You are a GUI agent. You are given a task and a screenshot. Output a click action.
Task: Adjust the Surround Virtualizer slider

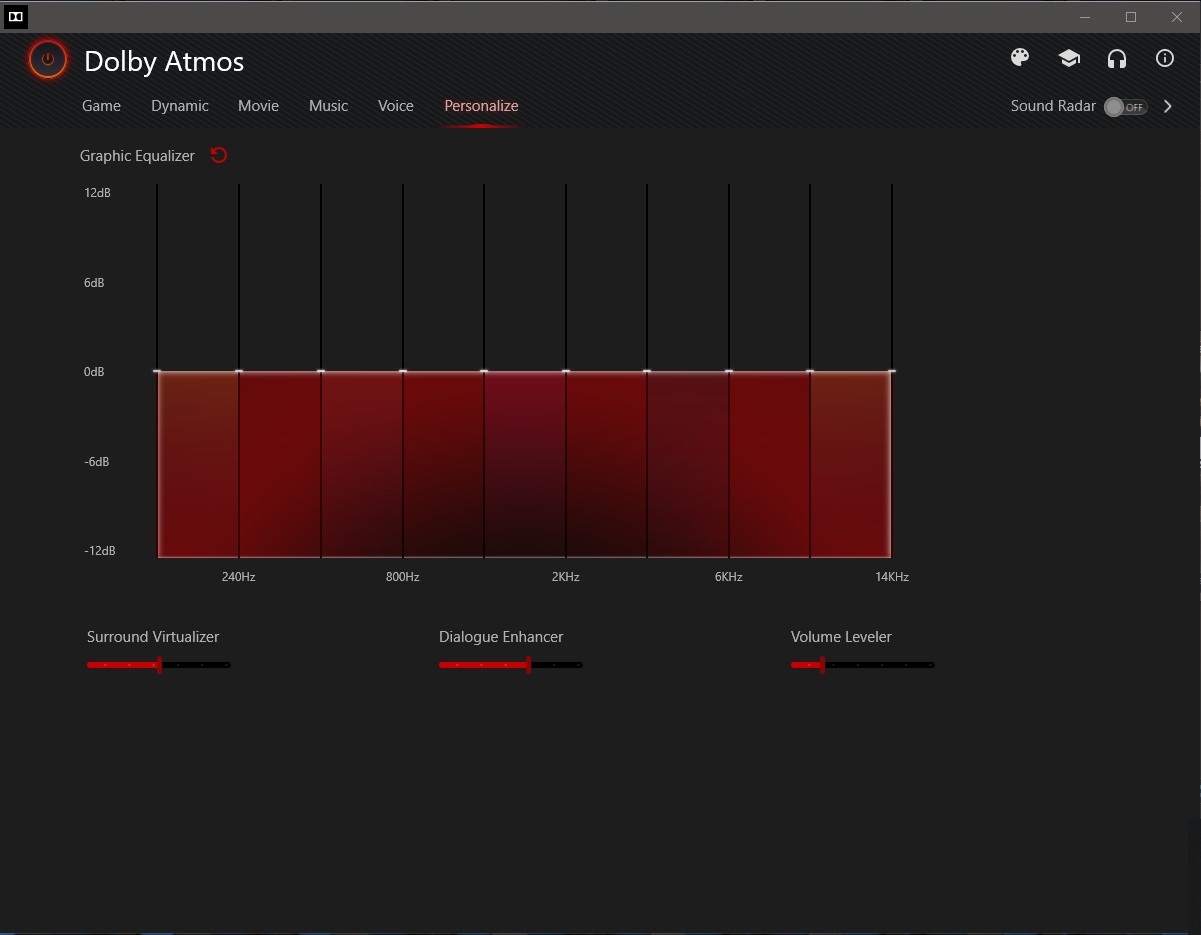tap(159, 665)
